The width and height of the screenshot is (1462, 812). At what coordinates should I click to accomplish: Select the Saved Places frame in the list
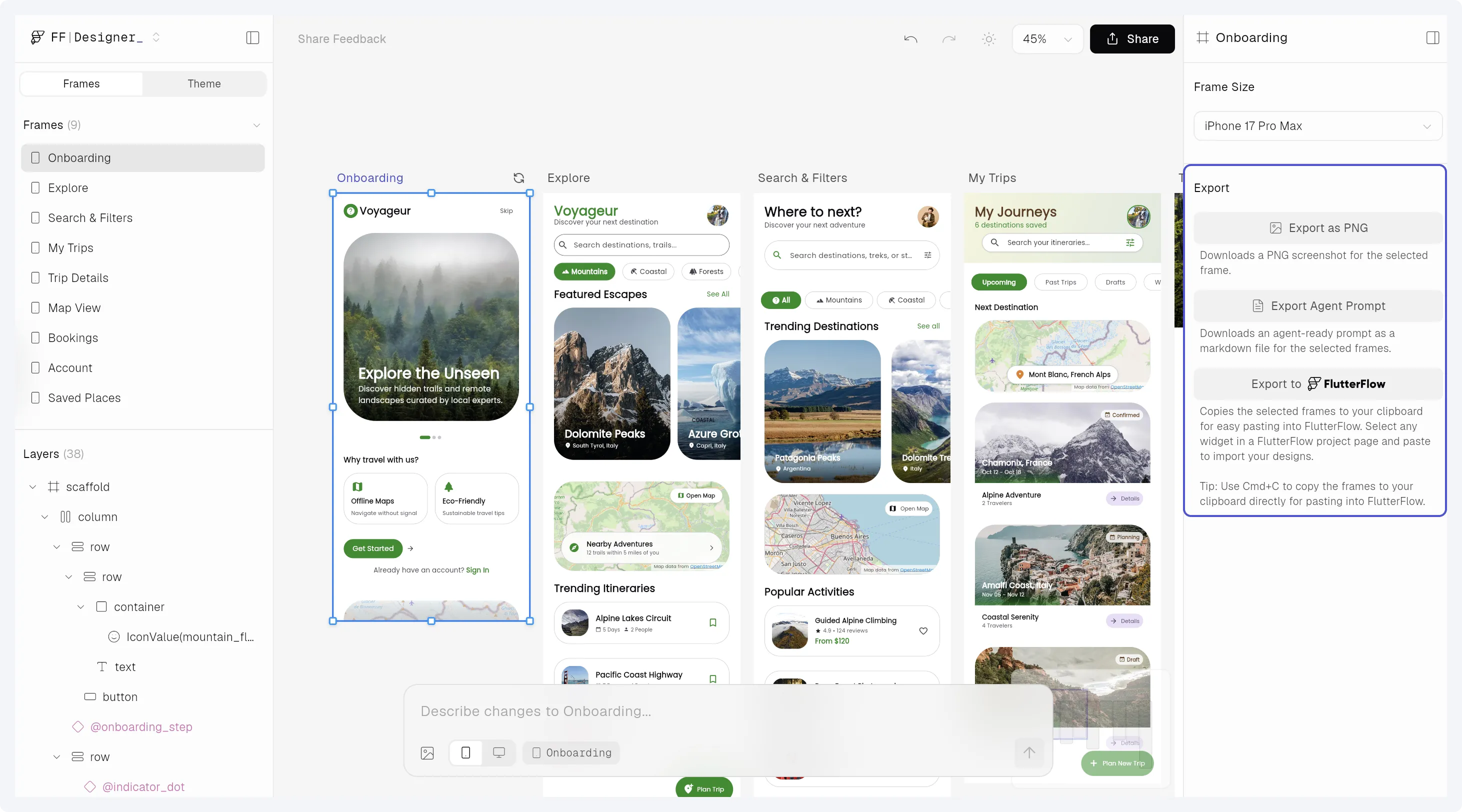[x=143, y=398]
